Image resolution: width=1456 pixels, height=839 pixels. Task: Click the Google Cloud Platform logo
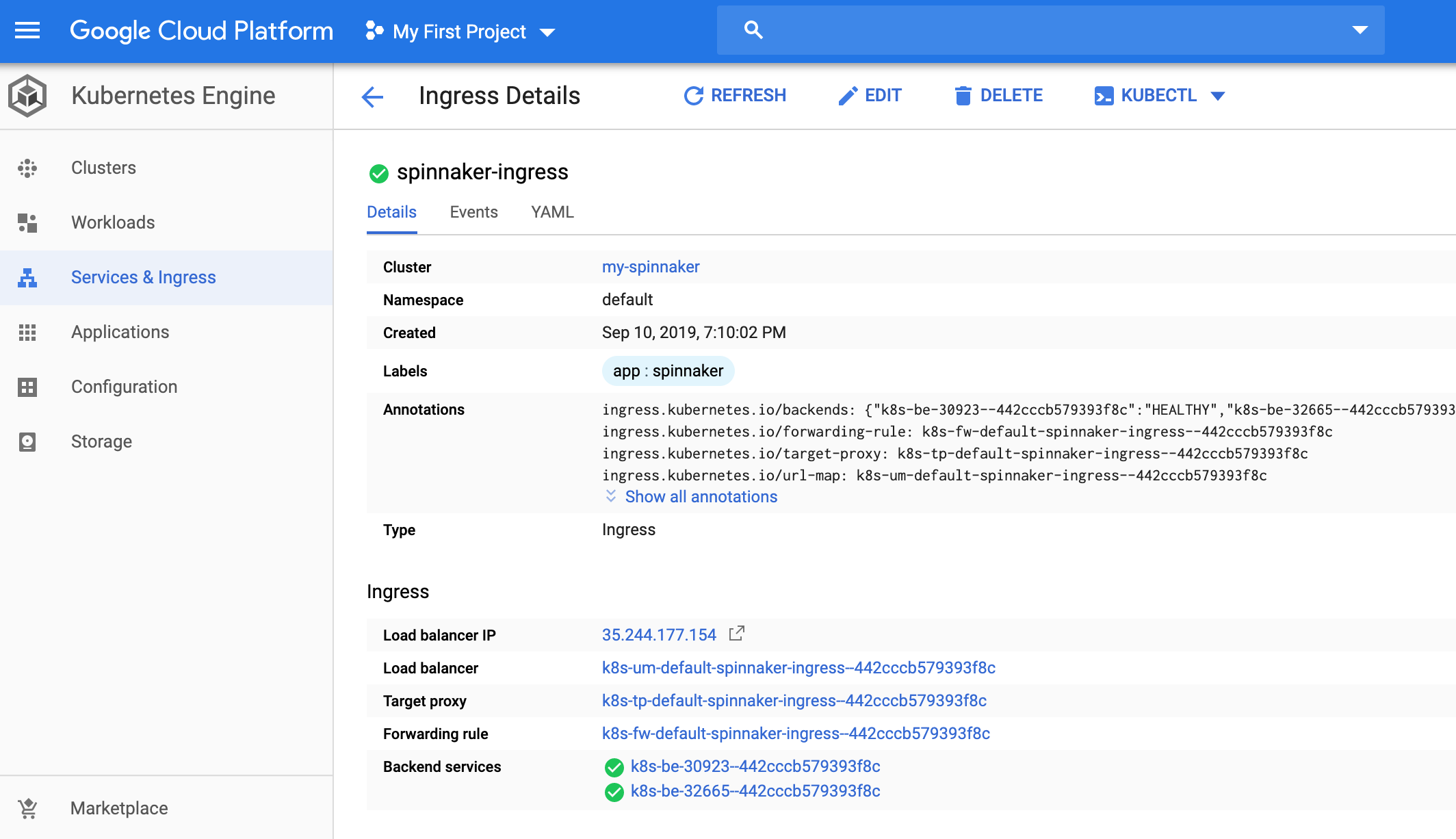[x=201, y=31]
